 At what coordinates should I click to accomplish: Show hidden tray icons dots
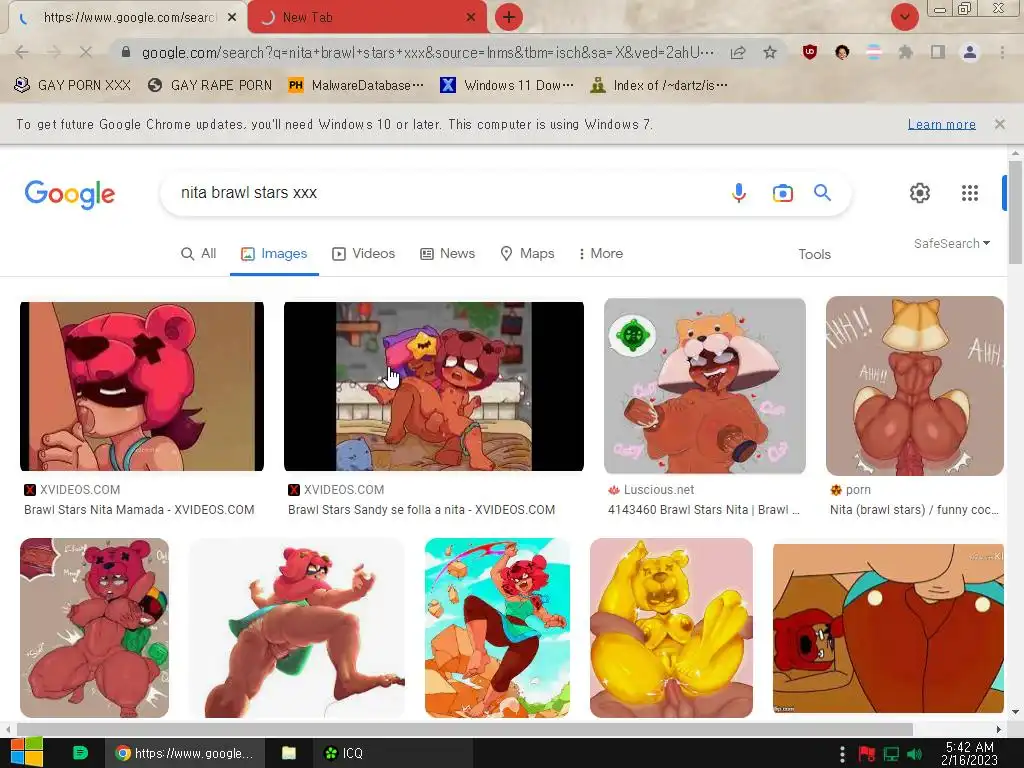tap(842, 754)
